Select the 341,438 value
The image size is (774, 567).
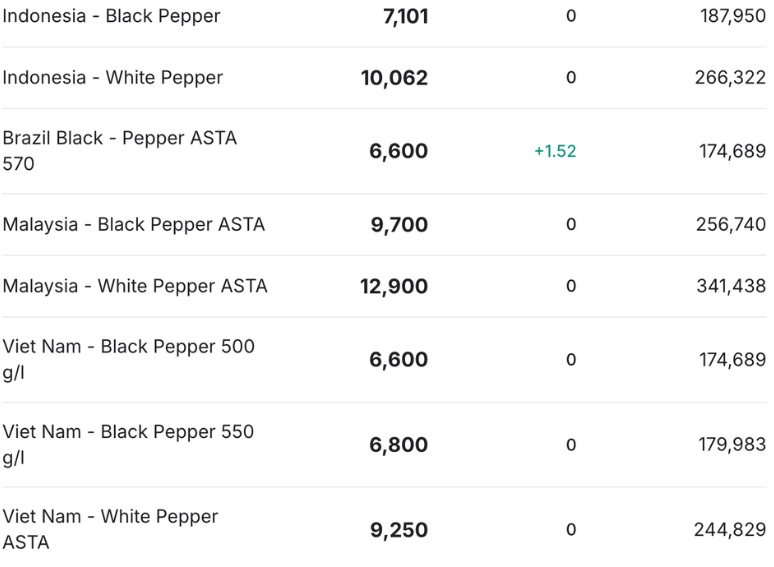(x=731, y=286)
